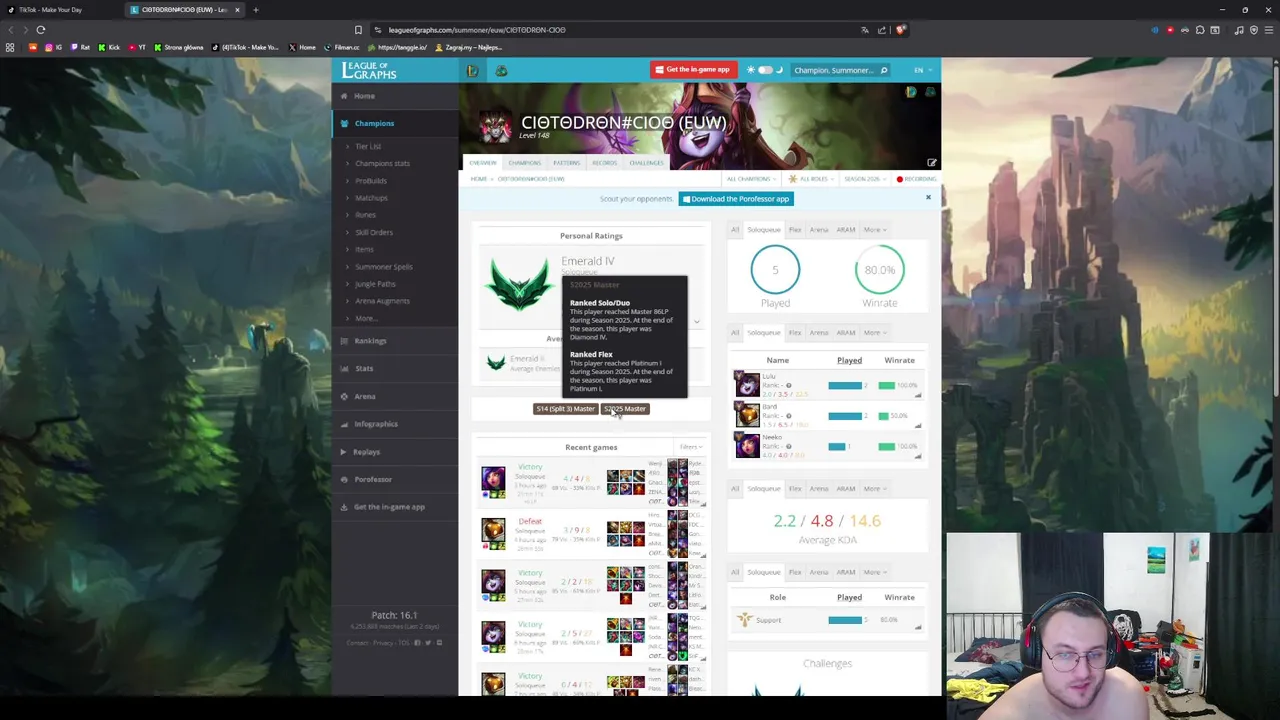Click the Download the Porofessor app button
1280x720 pixels.
[736, 199]
